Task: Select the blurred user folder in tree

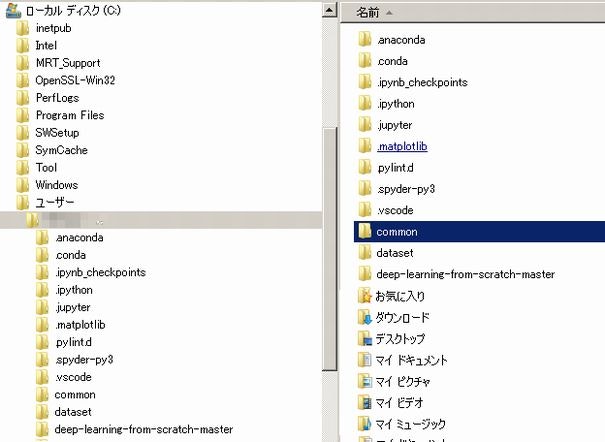Action: [x=161, y=220]
